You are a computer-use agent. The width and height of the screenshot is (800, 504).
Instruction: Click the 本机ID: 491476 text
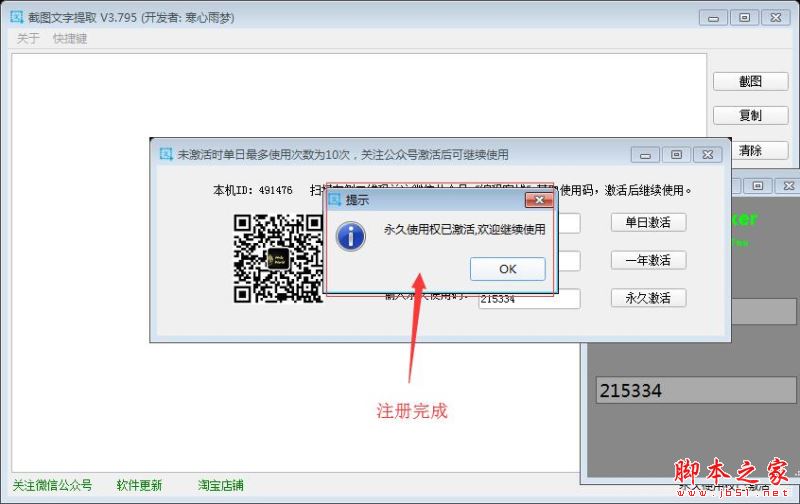[253, 190]
